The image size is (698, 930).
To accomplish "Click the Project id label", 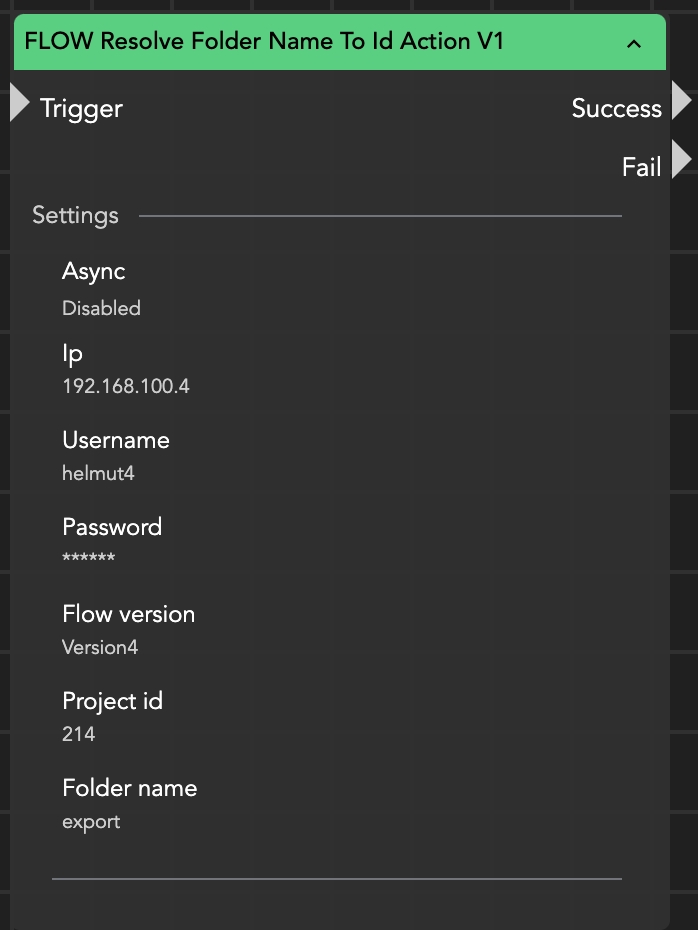I will (112, 701).
